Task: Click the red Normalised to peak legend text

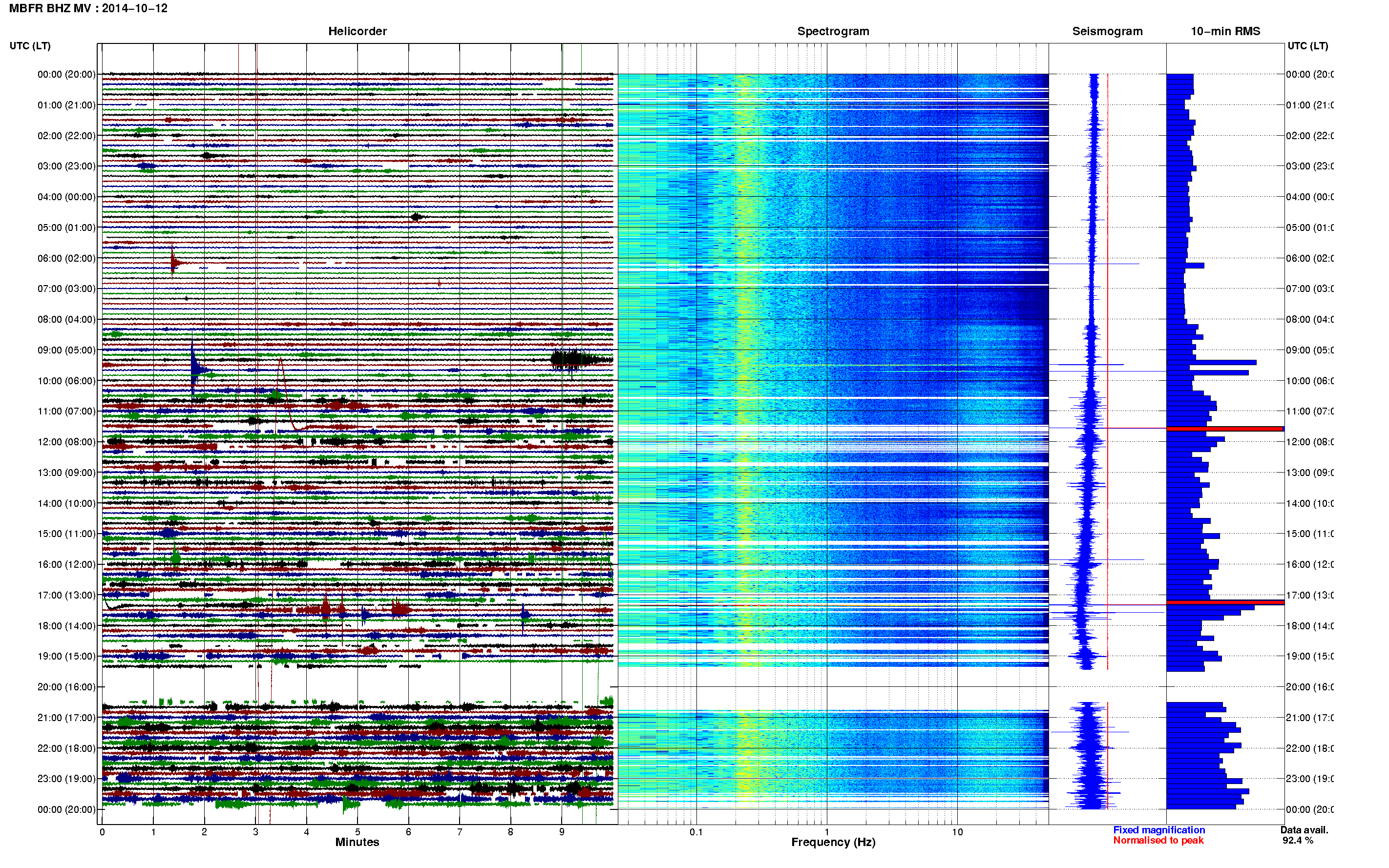Action: 1158,841
